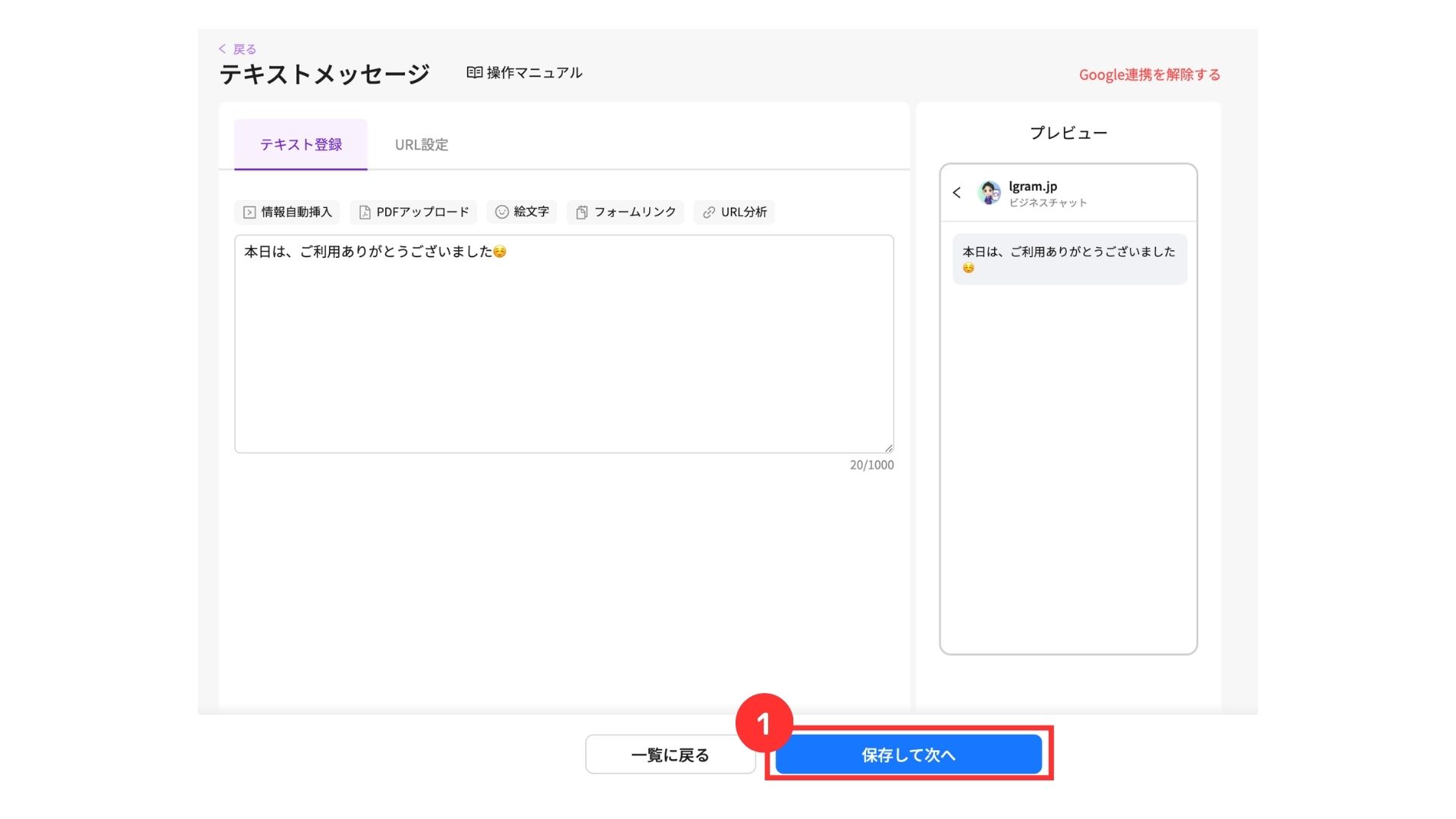Click the preview phone back arrow

click(957, 193)
